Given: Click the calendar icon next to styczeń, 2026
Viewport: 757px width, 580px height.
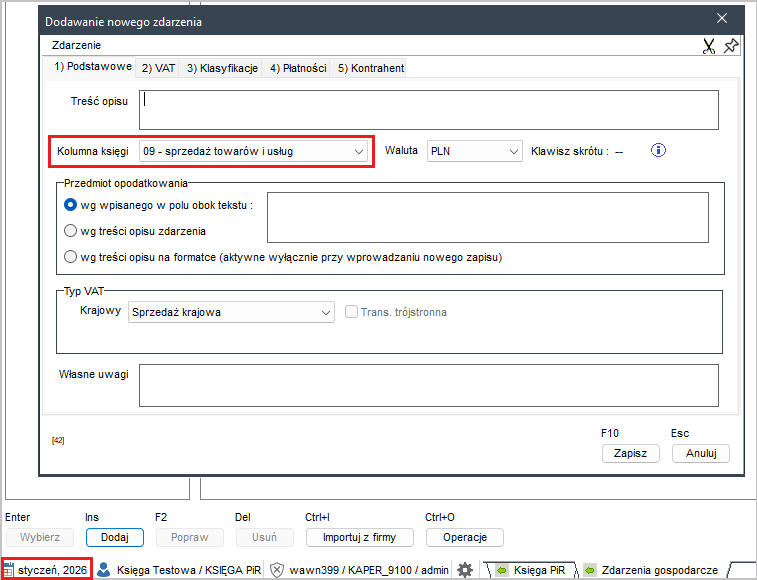Looking at the screenshot, I should pos(9,569).
